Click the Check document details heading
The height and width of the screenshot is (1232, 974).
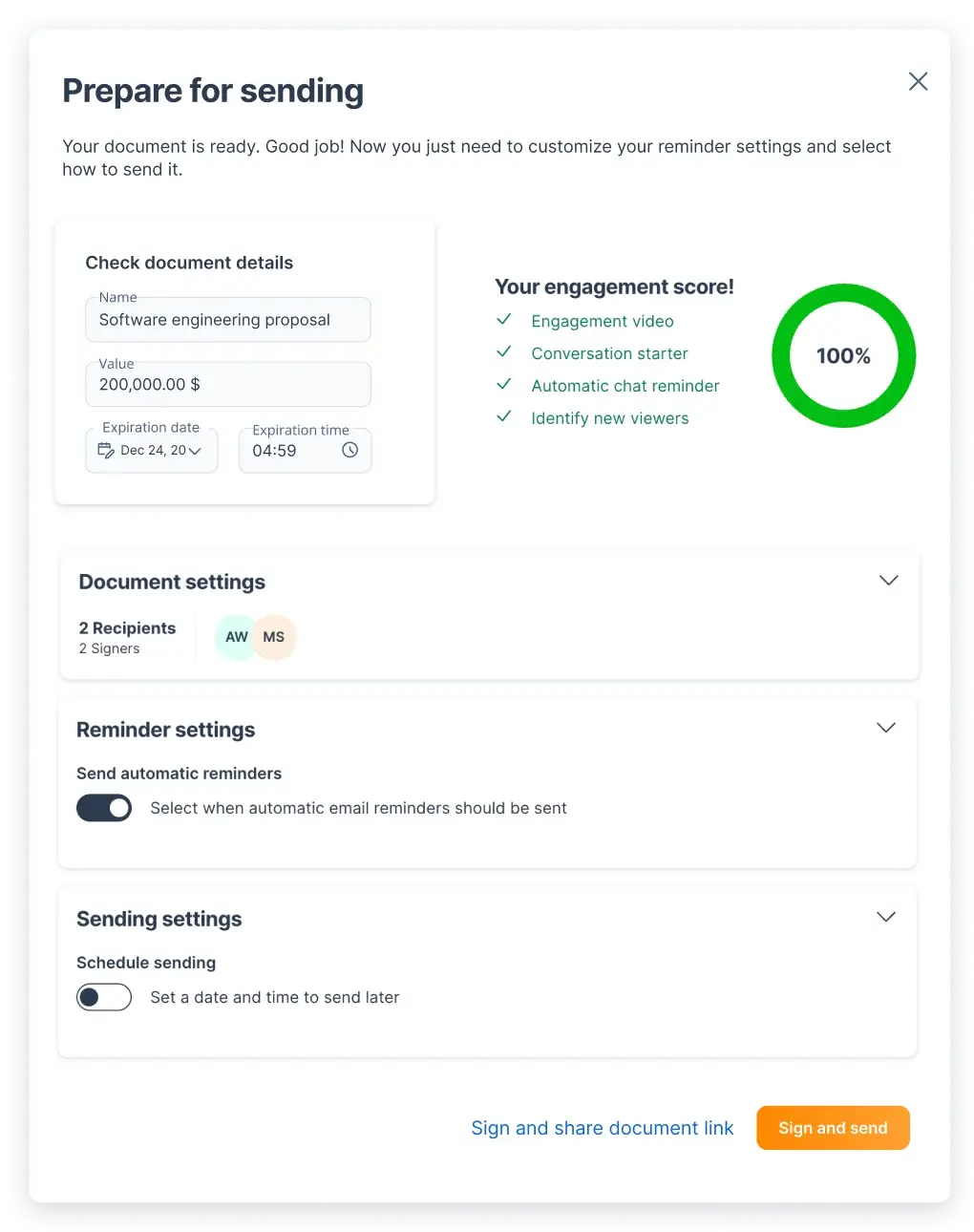(x=188, y=262)
